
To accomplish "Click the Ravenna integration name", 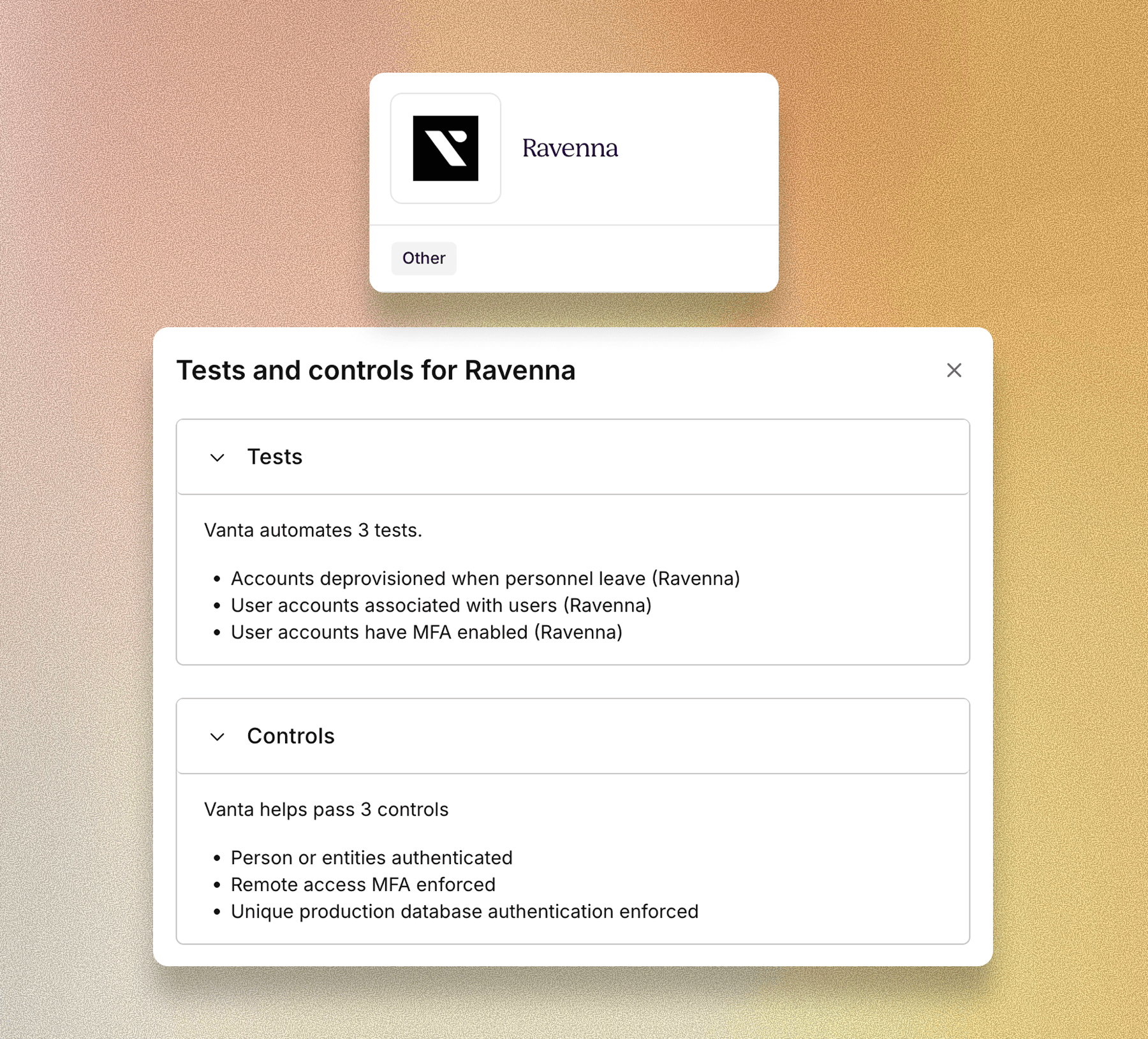I will point(570,149).
